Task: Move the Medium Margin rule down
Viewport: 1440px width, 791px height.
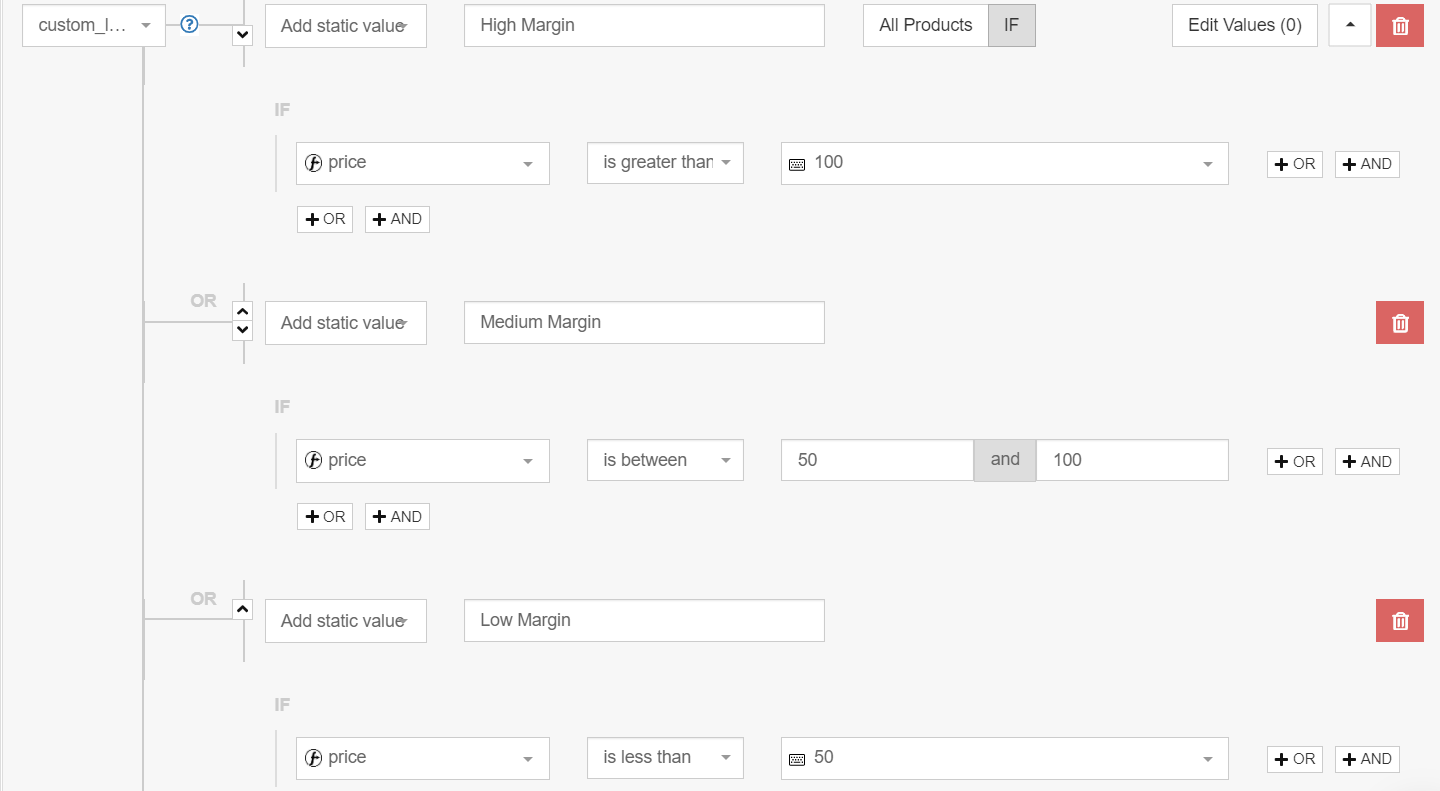Action: pyautogui.click(x=242, y=330)
